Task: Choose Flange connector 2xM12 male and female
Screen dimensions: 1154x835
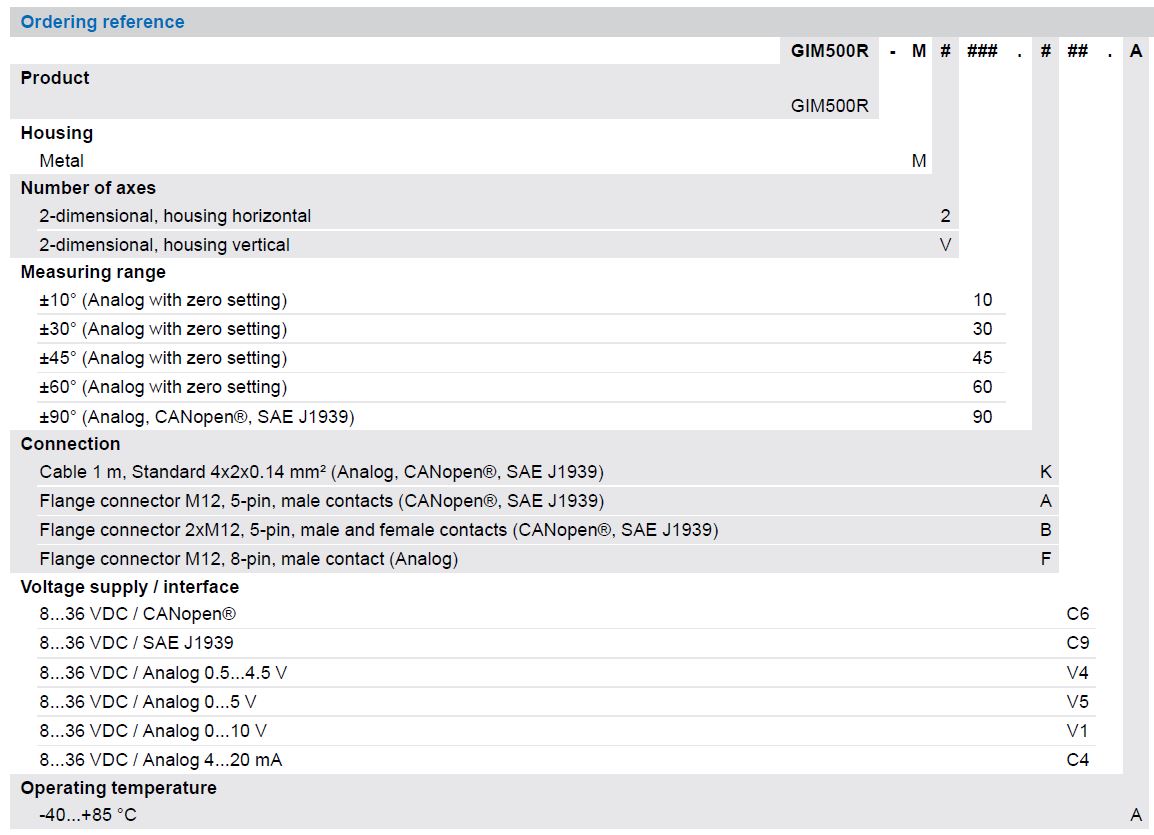Action: (378, 530)
